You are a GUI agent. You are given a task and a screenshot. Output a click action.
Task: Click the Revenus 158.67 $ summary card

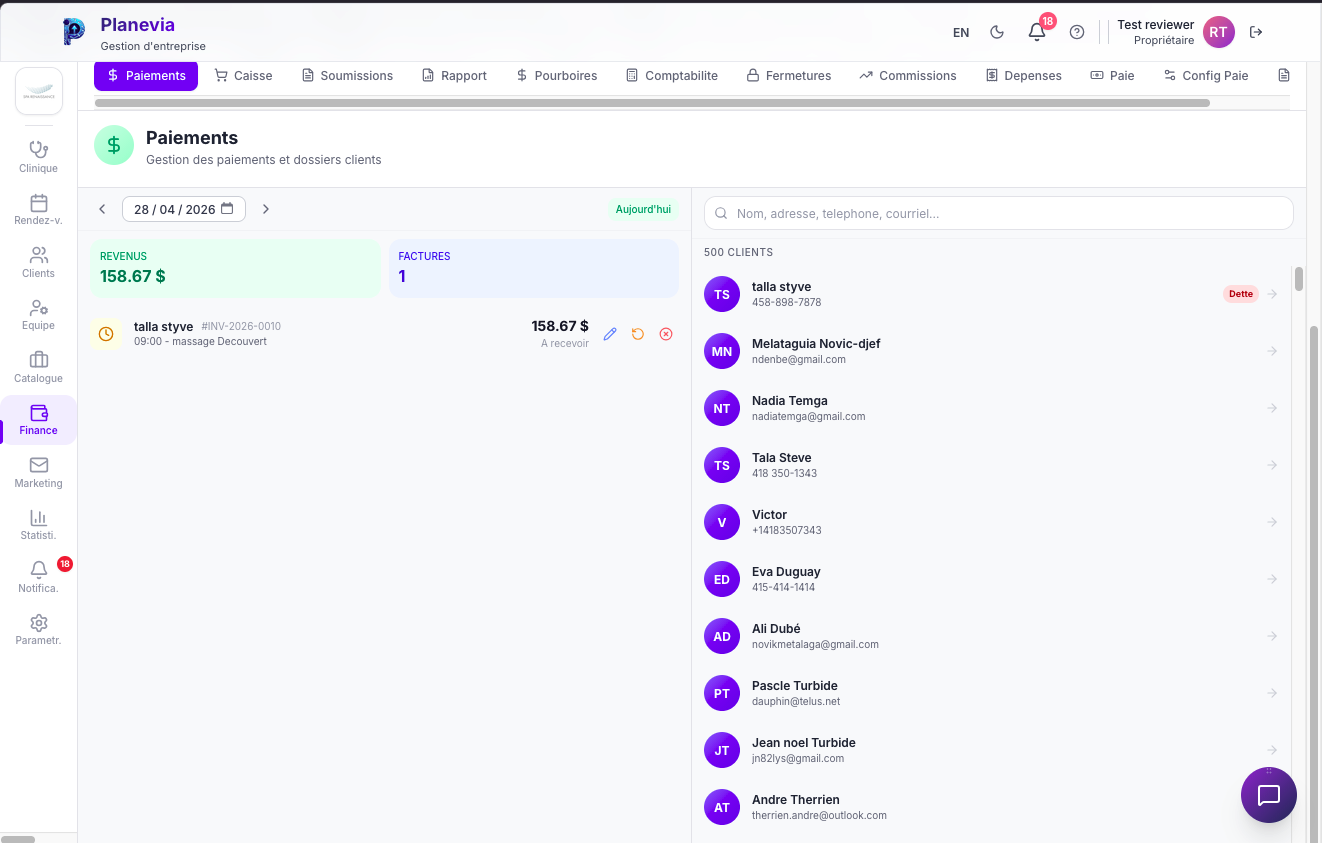click(x=236, y=268)
